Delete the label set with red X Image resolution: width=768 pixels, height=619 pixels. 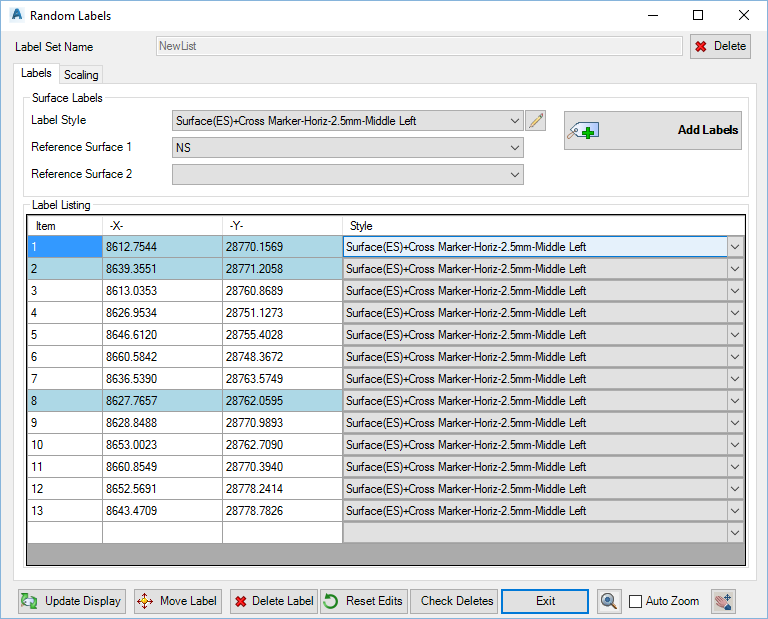[x=720, y=46]
